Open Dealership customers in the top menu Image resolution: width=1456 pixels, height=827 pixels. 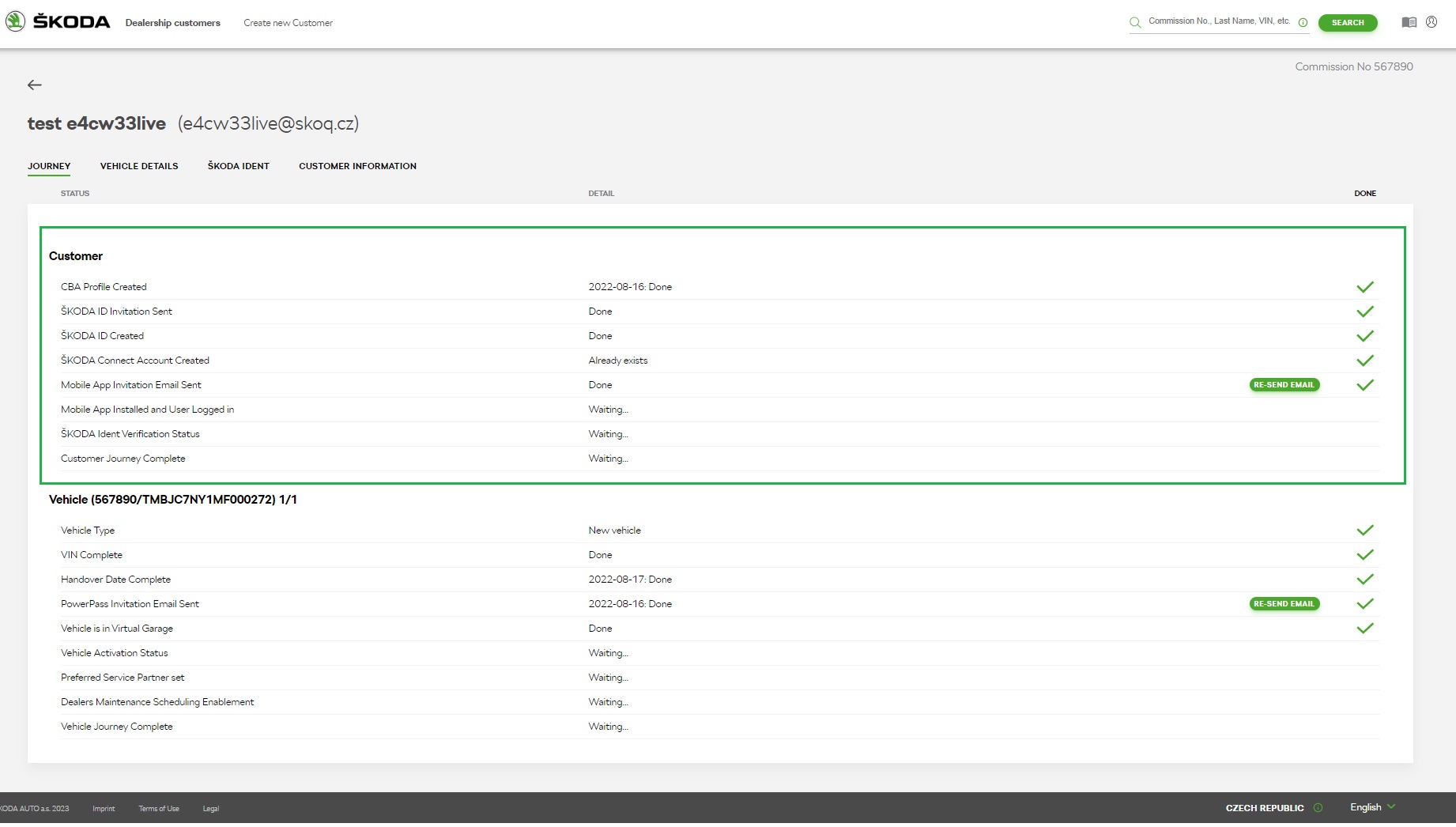[x=173, y=23]
